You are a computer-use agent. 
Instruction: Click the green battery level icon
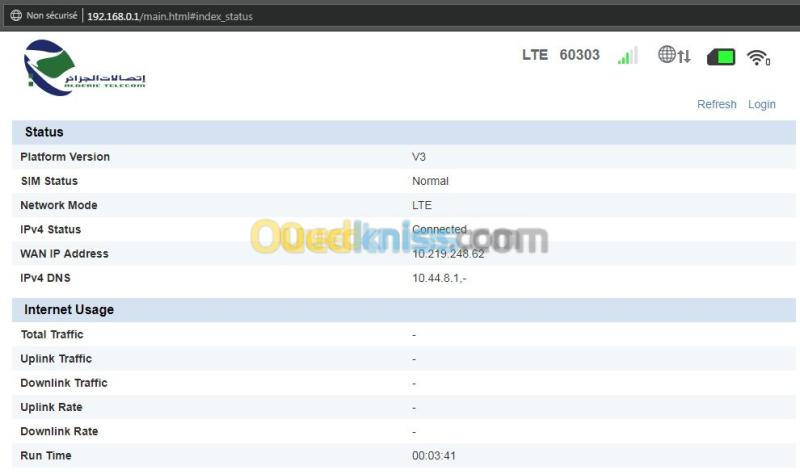pos(721,57)
